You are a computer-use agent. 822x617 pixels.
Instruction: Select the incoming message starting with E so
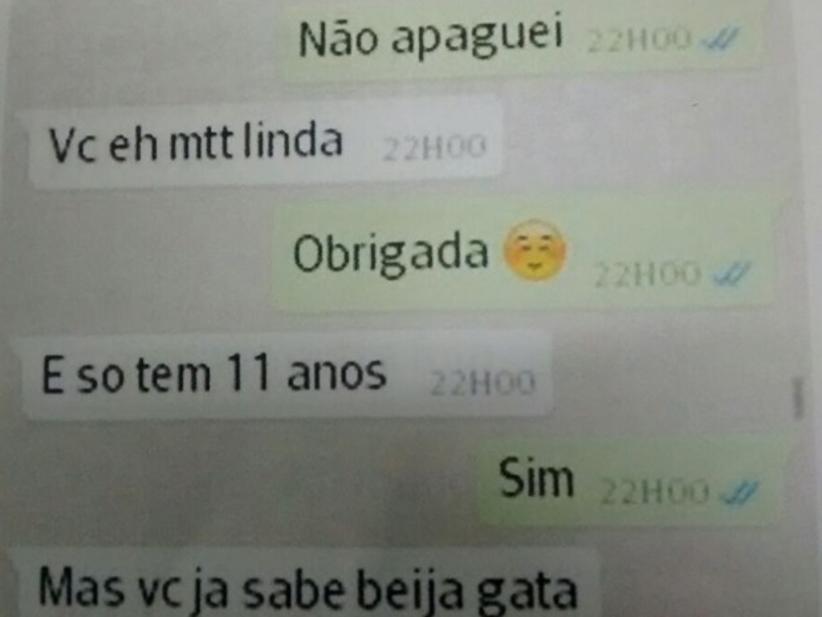pos(286,375)
